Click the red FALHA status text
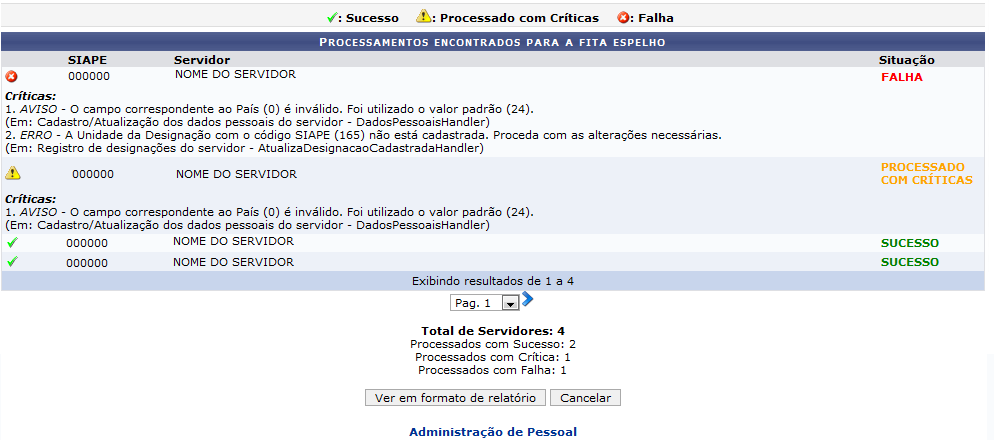This screenshot has height=440, width=994. 901,77
